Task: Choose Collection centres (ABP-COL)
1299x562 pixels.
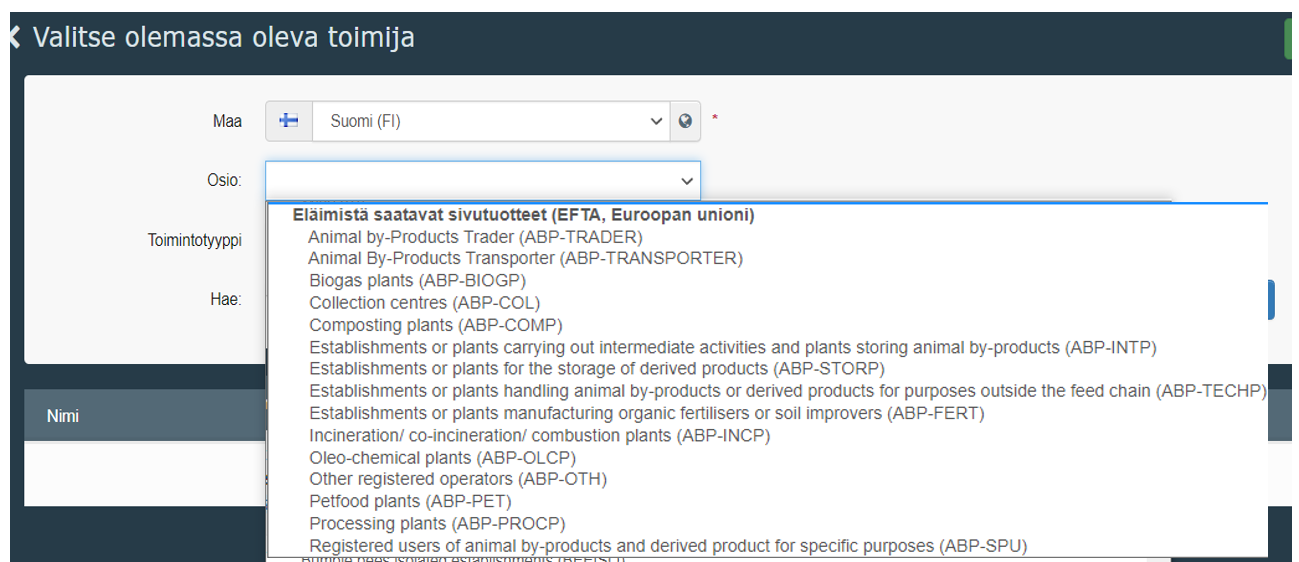Action: pyautogui.click(x=424, y=302)
